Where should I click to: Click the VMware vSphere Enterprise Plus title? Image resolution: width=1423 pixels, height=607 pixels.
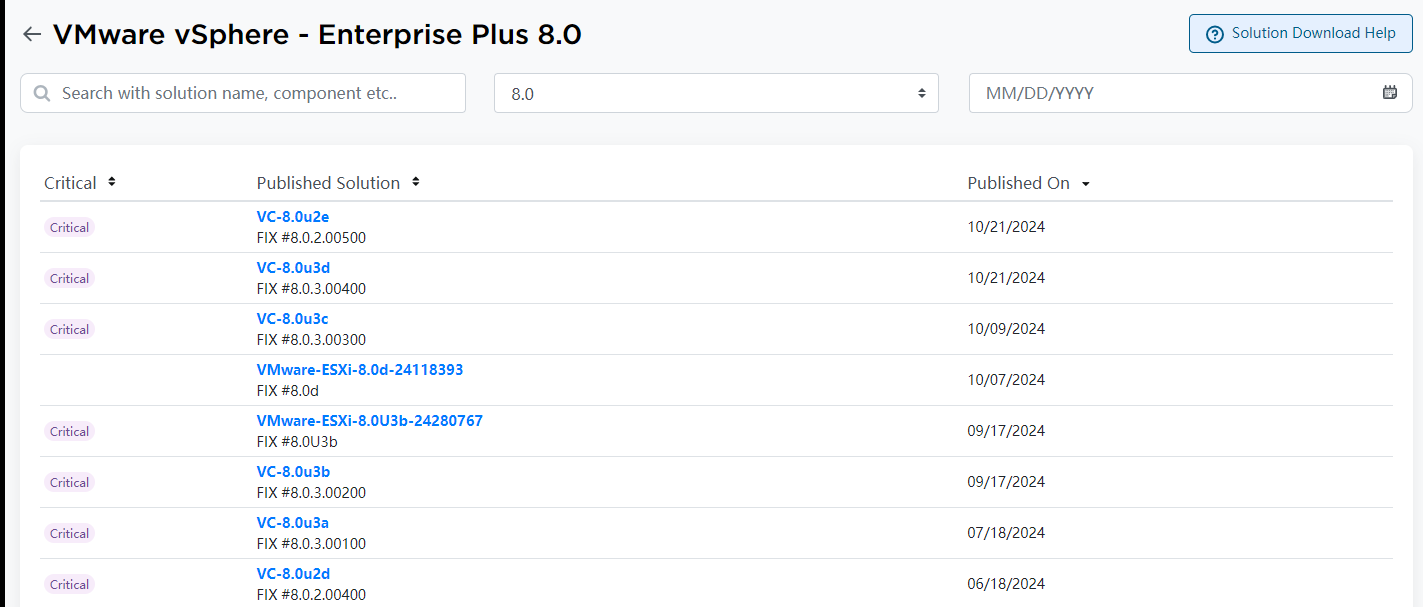coord(317,35)
